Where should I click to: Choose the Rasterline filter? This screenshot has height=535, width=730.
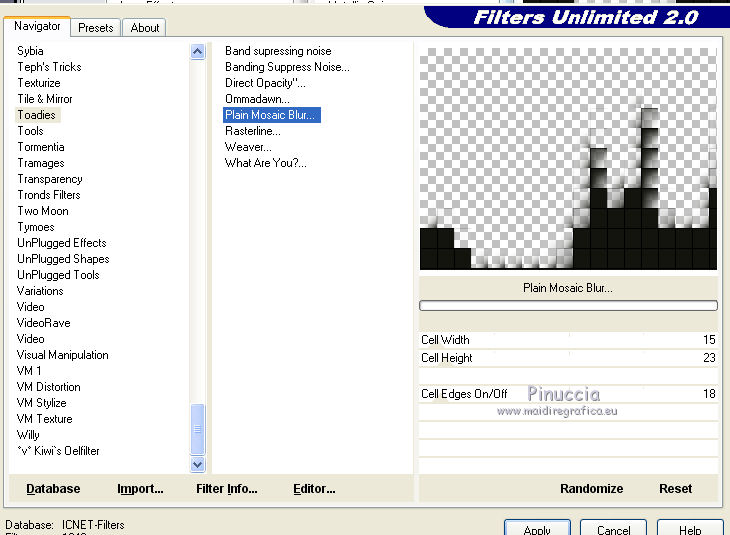(x=253, y=131)
